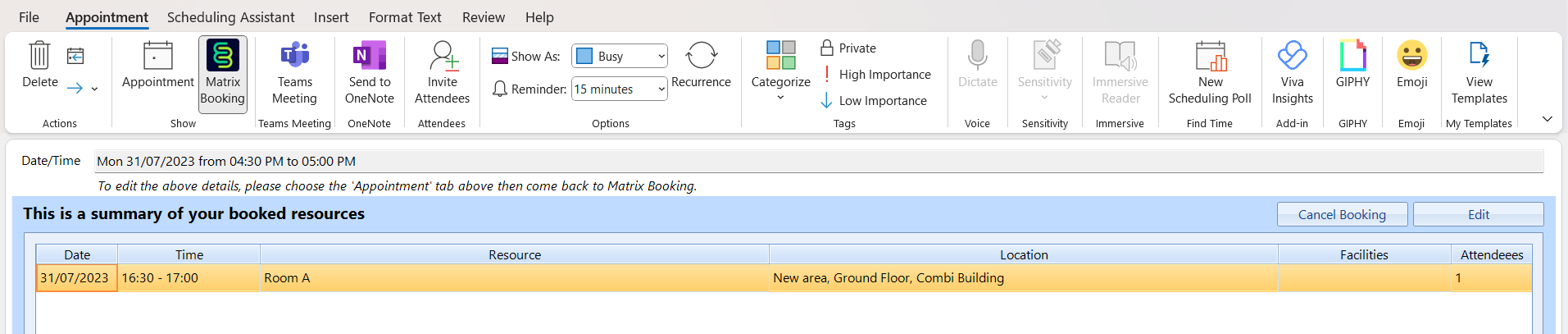Image resolution: width=1568 pixels, height=334 pixels.
Task: Select the Room A booking row
Action: coord(514,278)
